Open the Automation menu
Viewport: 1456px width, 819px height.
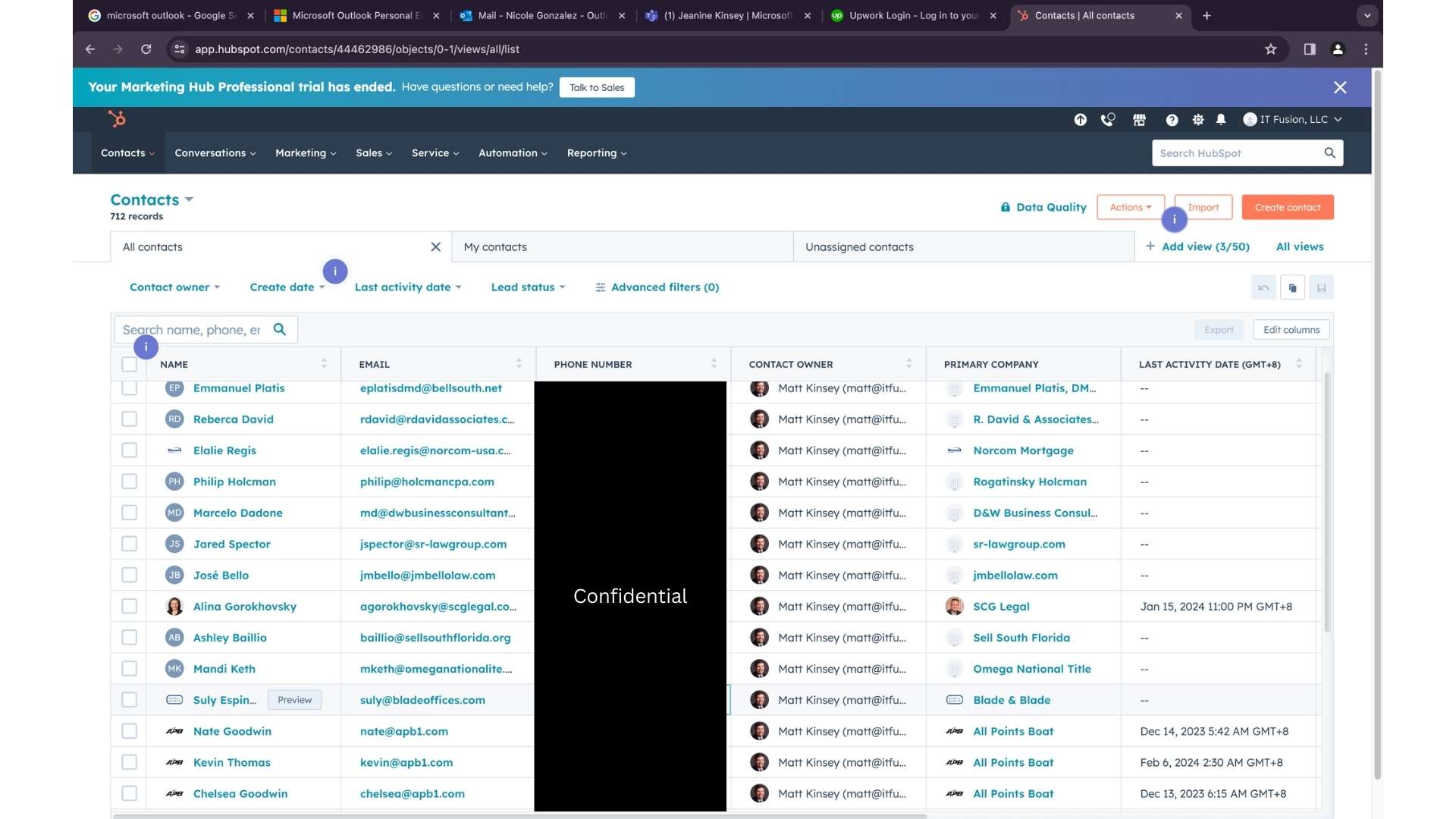(x=513, y=153)
